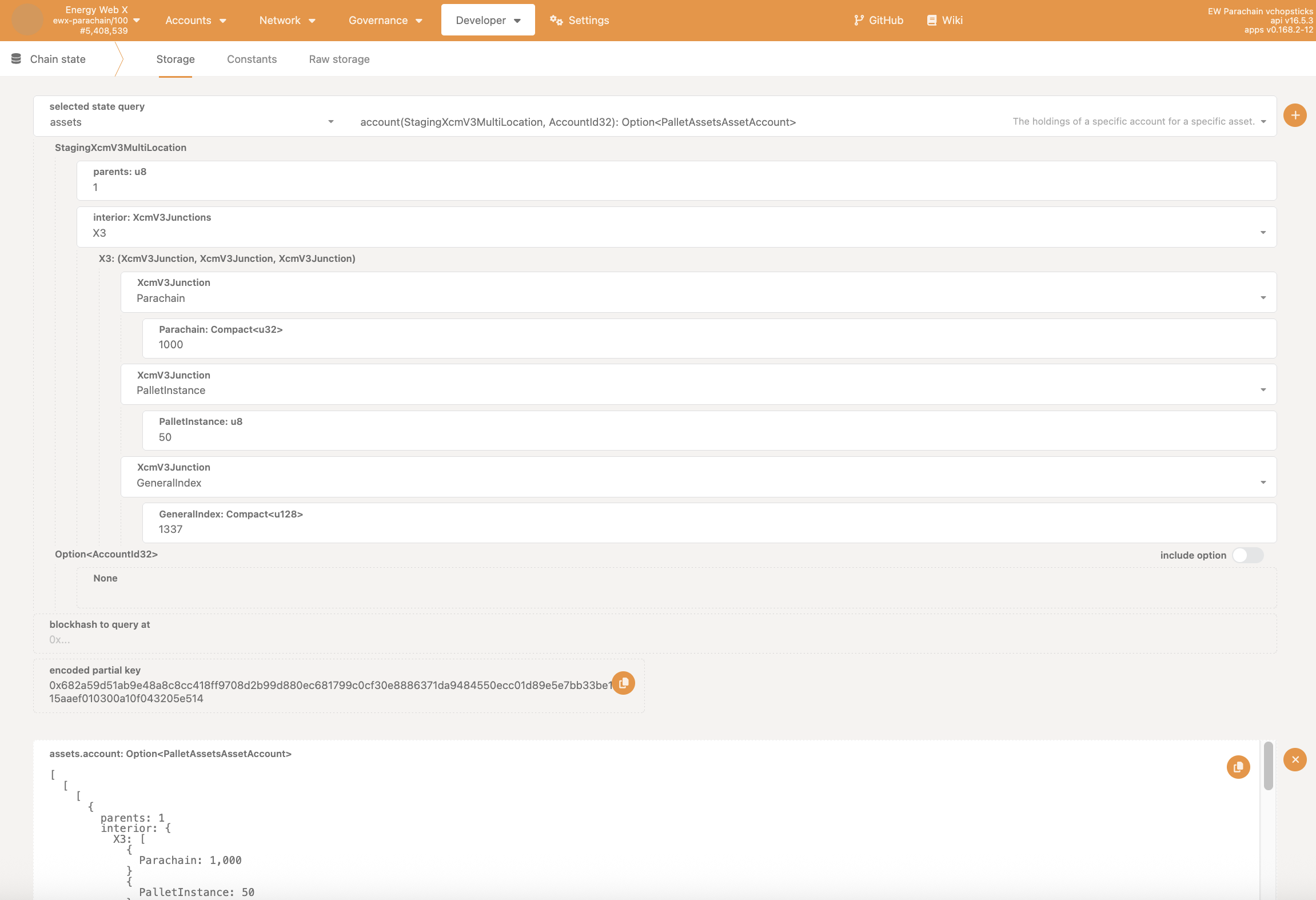Remove the assets.account result with X

coord(1295,759)
